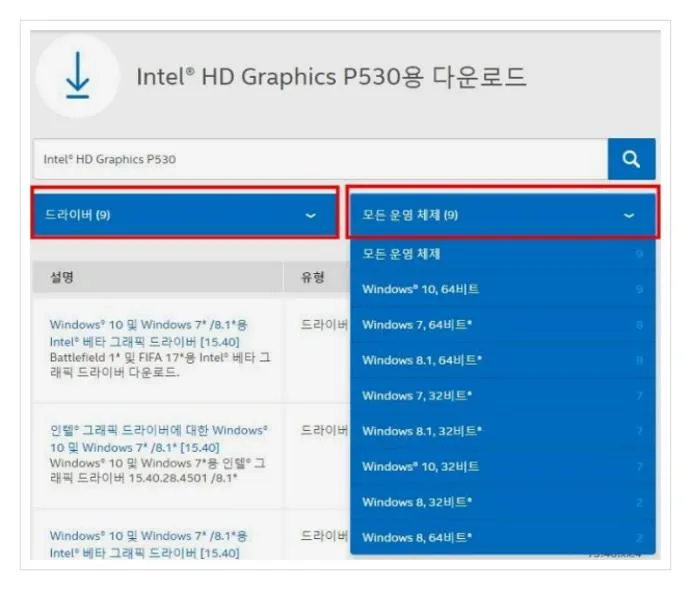This screenshot has height=590, width=691.
Task: Open the bottom Intel 베타 그래픽 드라이버 [15.40] link
Action: pos(149,544)
